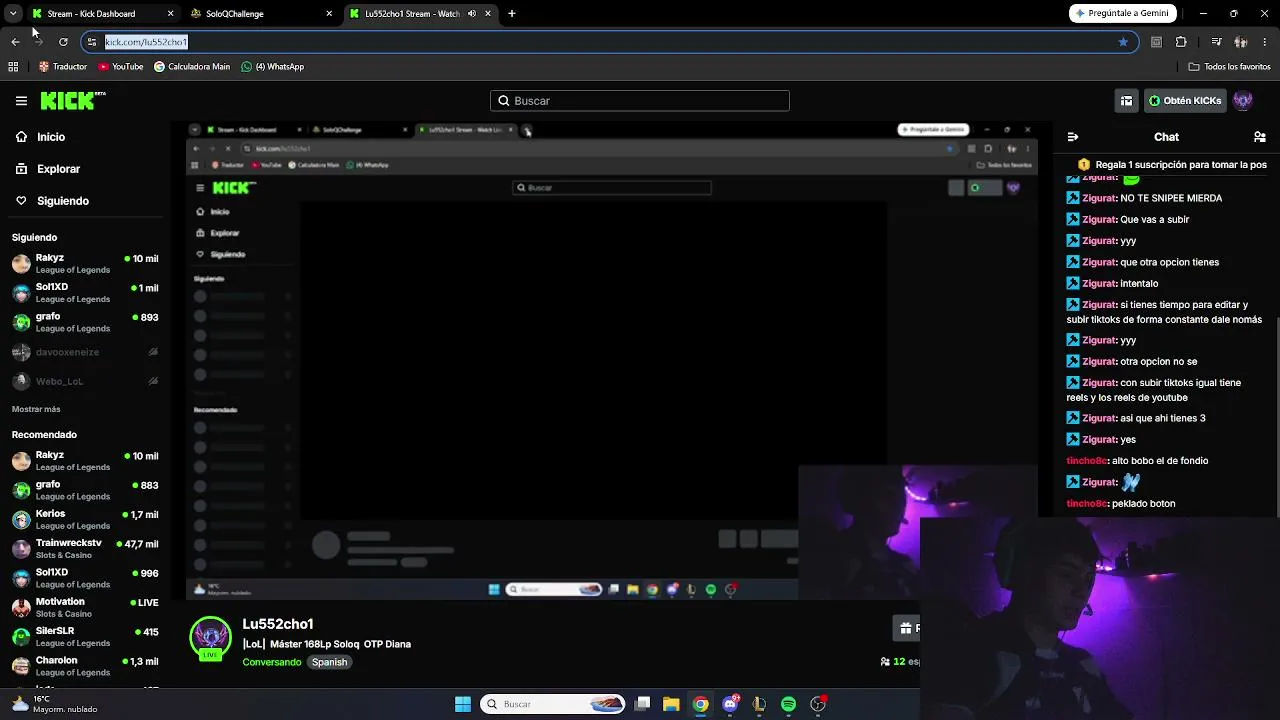The height and width of the screenshot is (720, 1280).
Task: Click the Siguiendo heart icon
Action: [21, 201]
